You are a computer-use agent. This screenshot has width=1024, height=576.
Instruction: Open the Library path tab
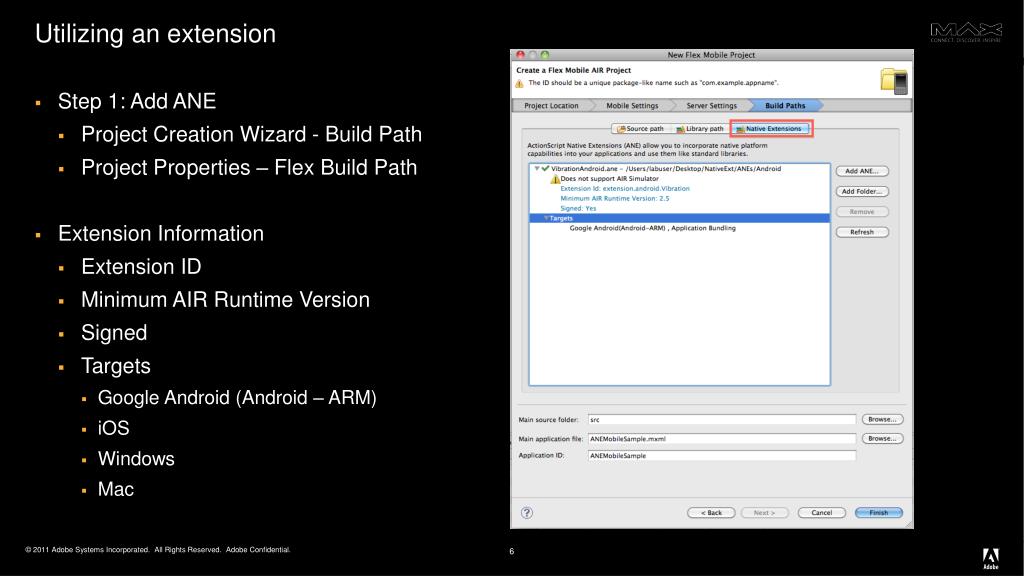[699, 129]
